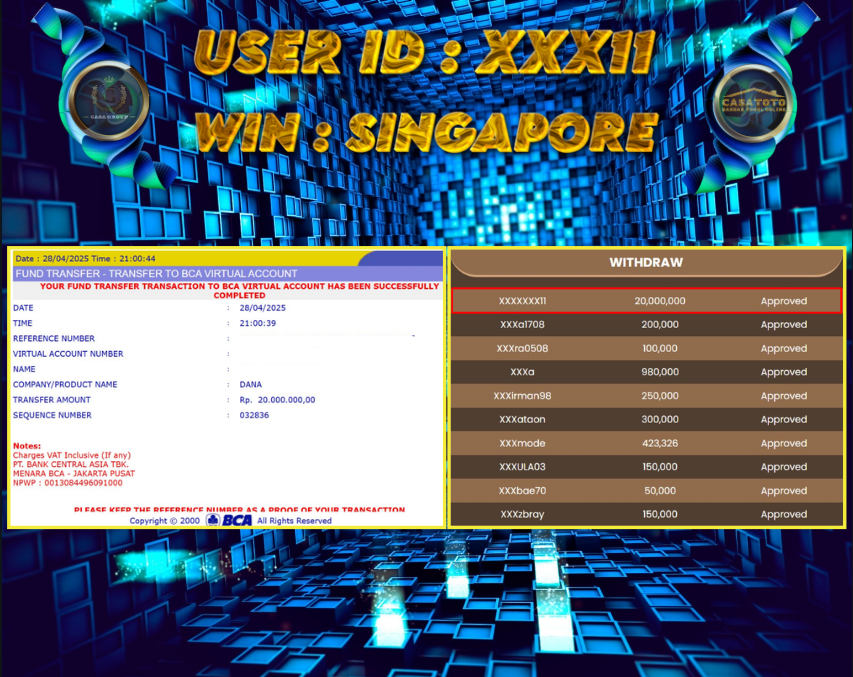This screenshot has height=677, width=853.
Task: Click the Sequence Number 032836 value
Action: click(254, 415)
